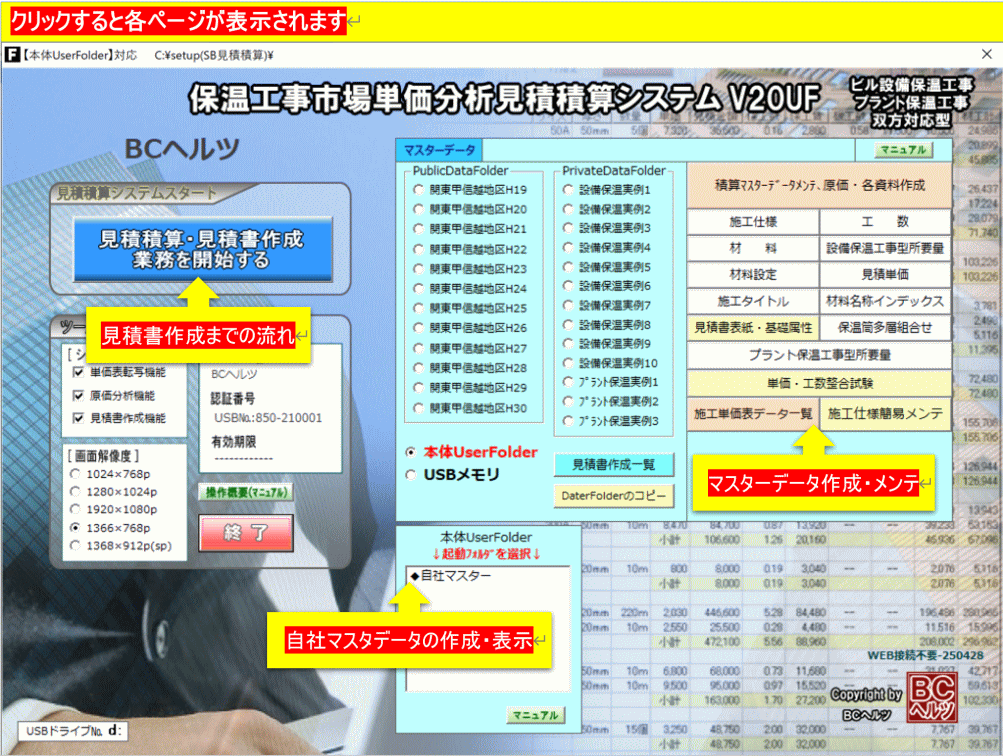Choose 関東甲信越地区H20 data folder
Viewport: 1003px width, 756px height.
click(418, 209)
